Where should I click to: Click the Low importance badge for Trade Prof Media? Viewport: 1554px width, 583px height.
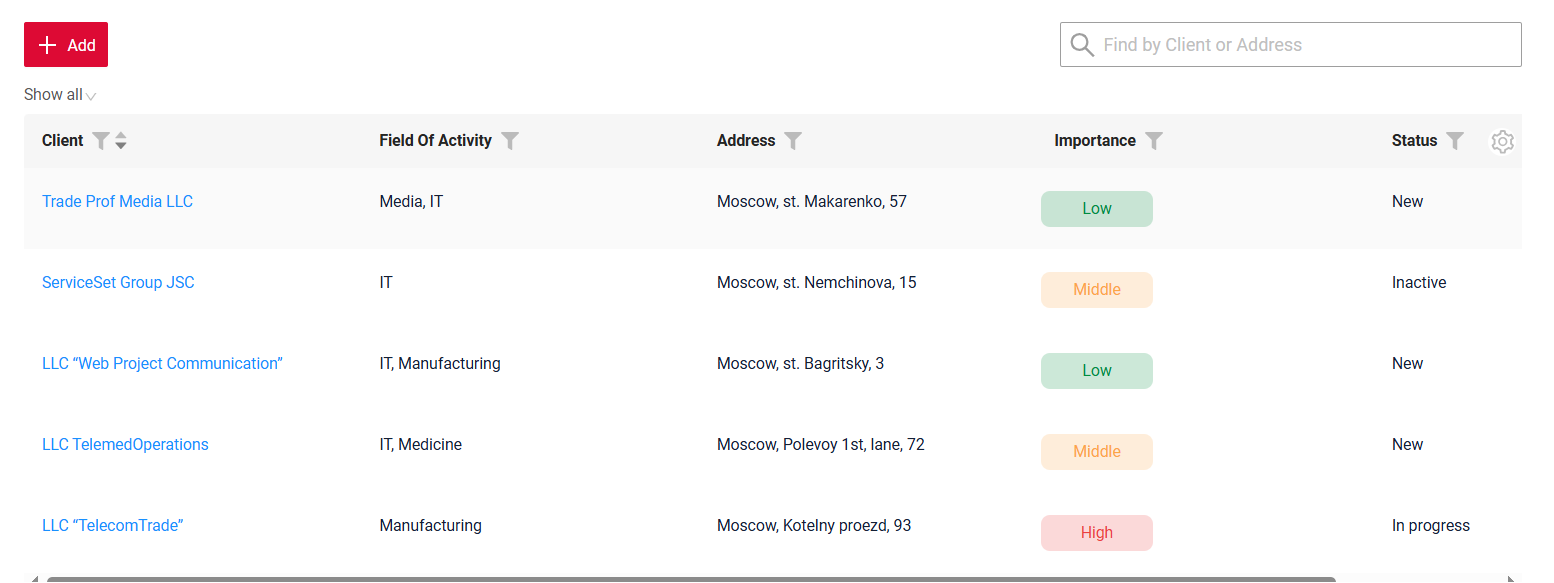[x=1096, y=209]
